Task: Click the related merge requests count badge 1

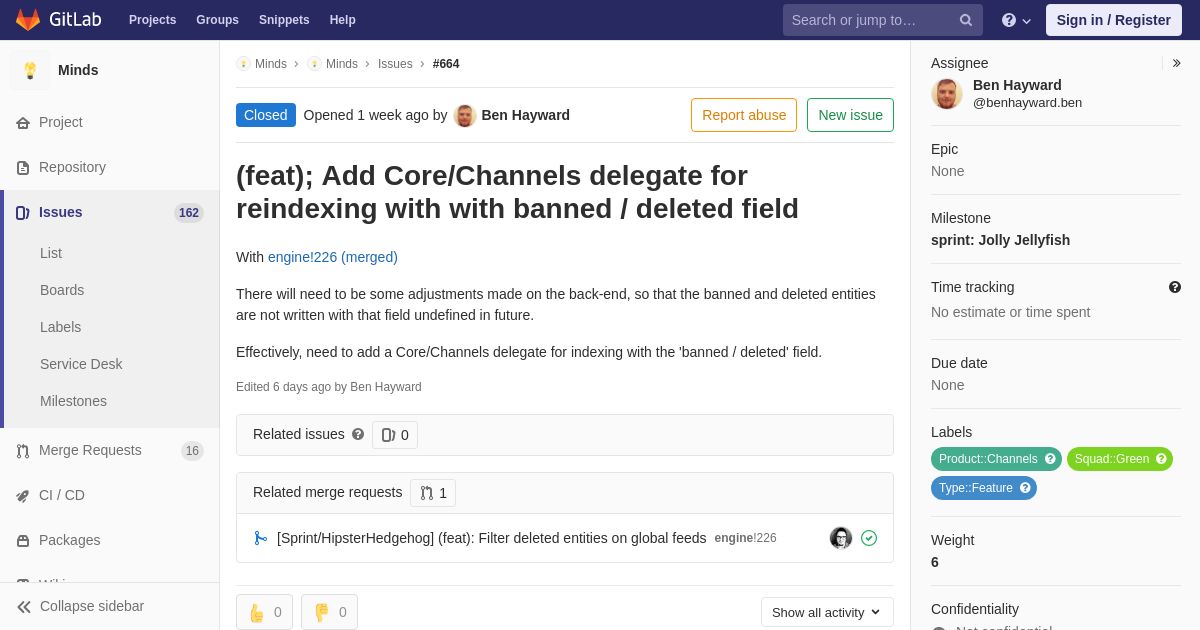Action: [433, 493]
